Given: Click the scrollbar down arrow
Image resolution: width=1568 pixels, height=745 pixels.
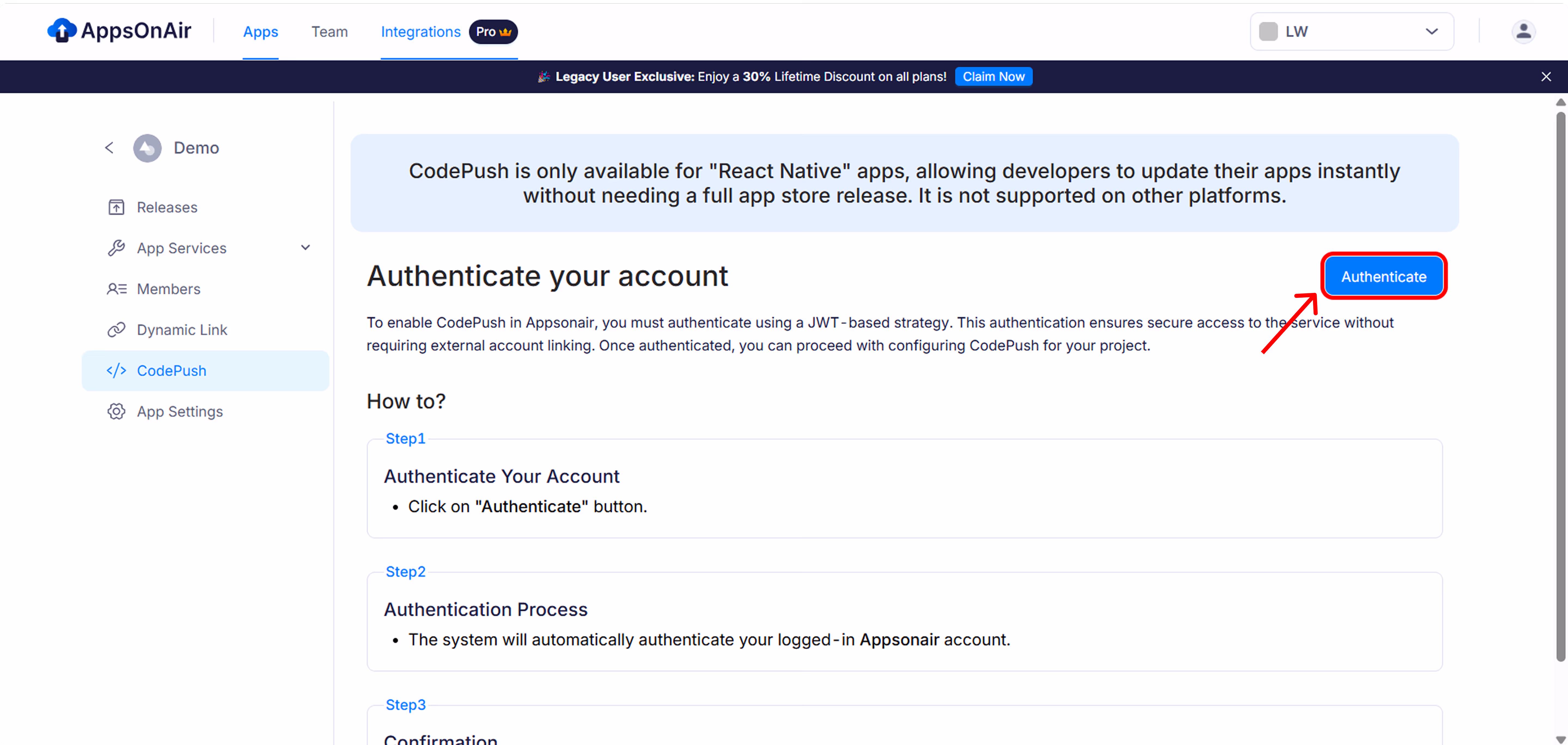Looking at the screenshot, I should point(1561,740).
